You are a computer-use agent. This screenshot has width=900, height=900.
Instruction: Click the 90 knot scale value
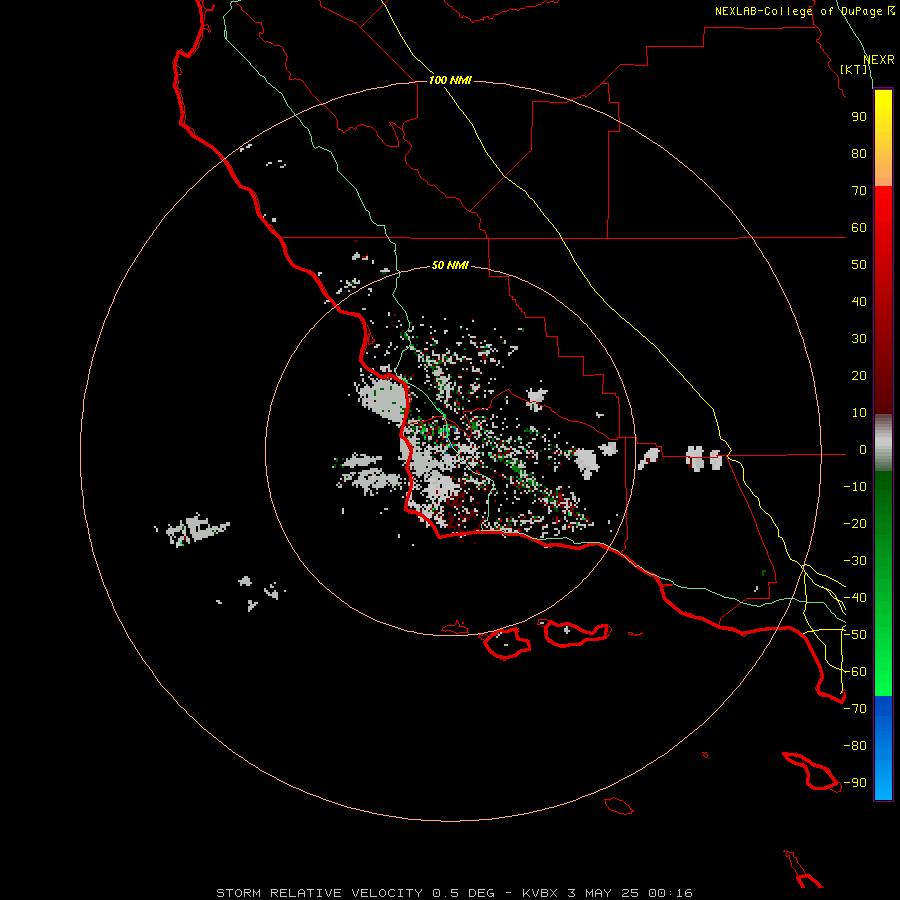pyautogui.click(x=859, y=117)
